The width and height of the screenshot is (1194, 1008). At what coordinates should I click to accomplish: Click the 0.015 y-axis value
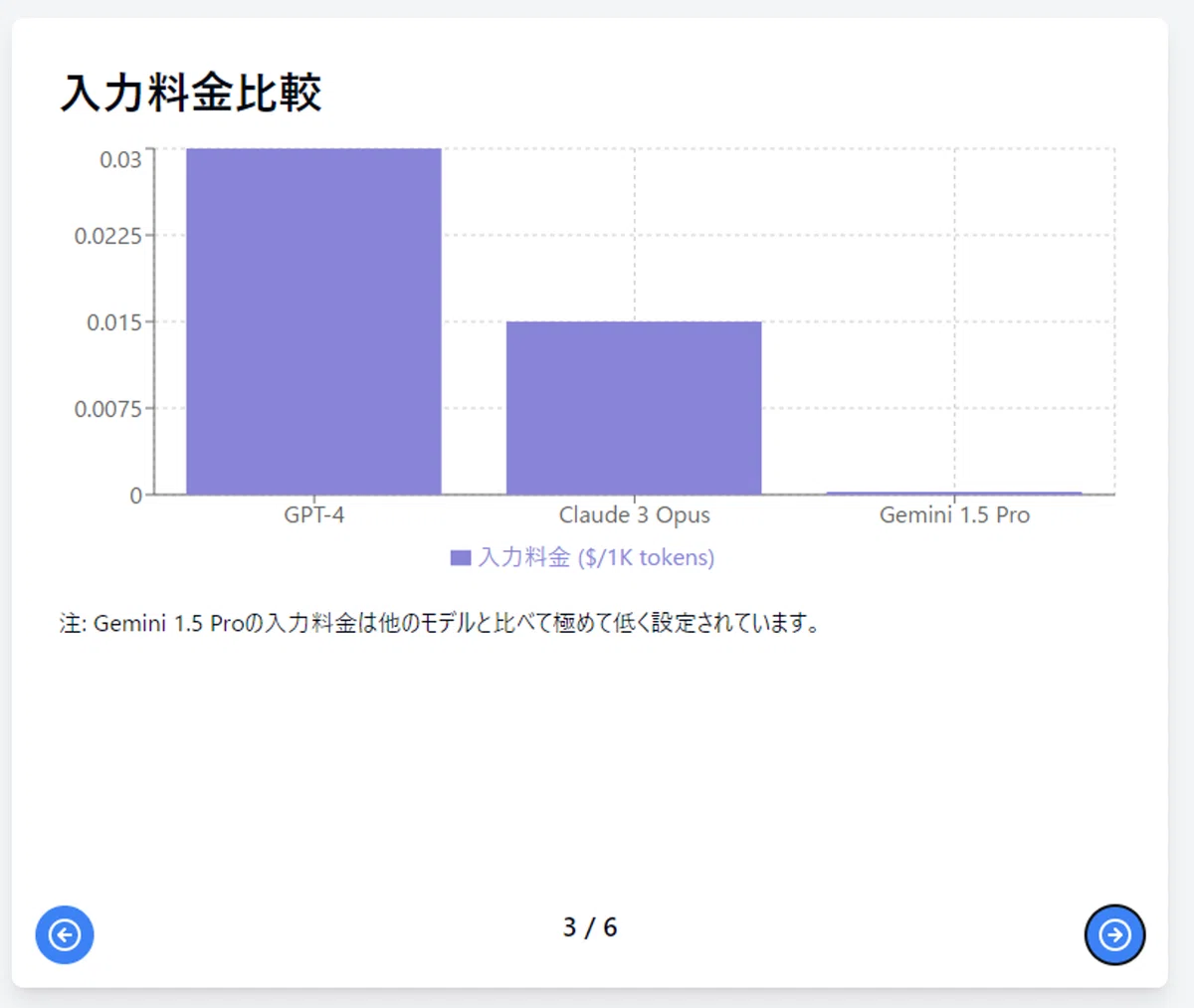114,322
